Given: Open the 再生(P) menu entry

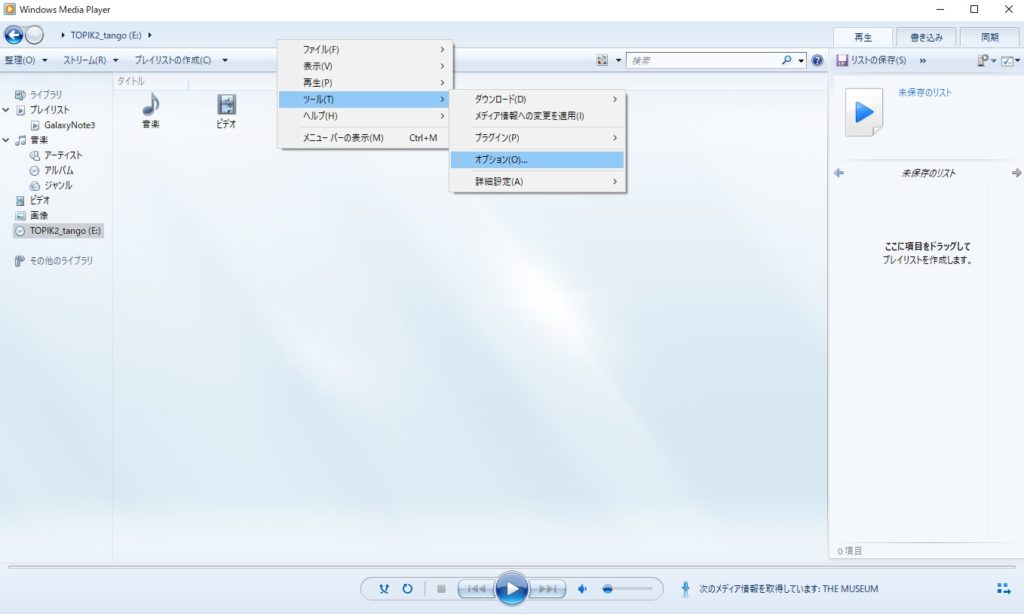Looking at the screenshot, I should 364,82.
